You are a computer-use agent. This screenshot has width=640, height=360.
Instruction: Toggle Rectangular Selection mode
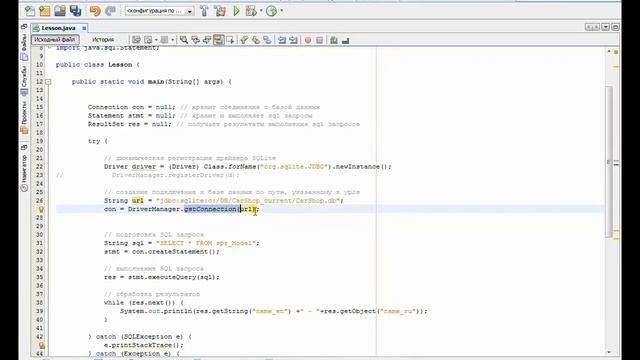pyautogui.click(x=230, y=40)
